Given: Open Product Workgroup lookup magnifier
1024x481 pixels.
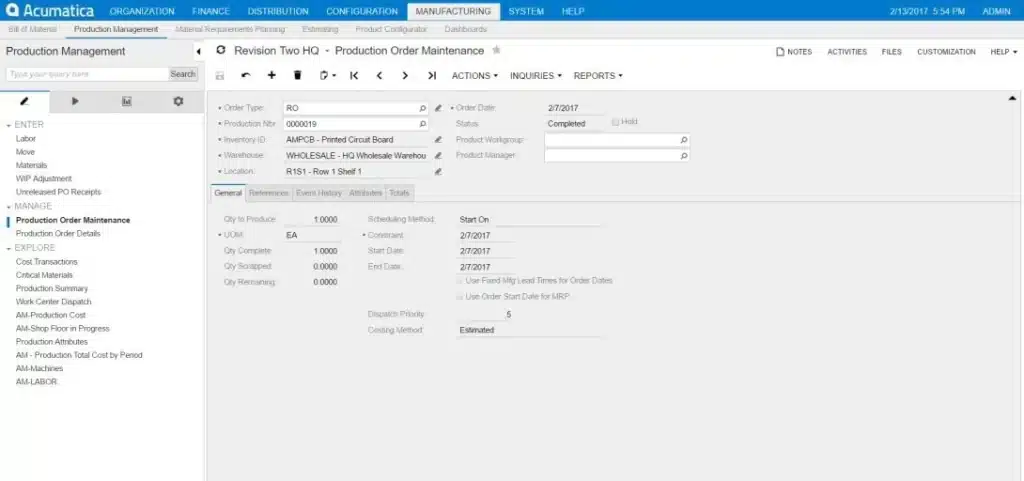Looking at the screenshot, I should [x=684, y=140].
